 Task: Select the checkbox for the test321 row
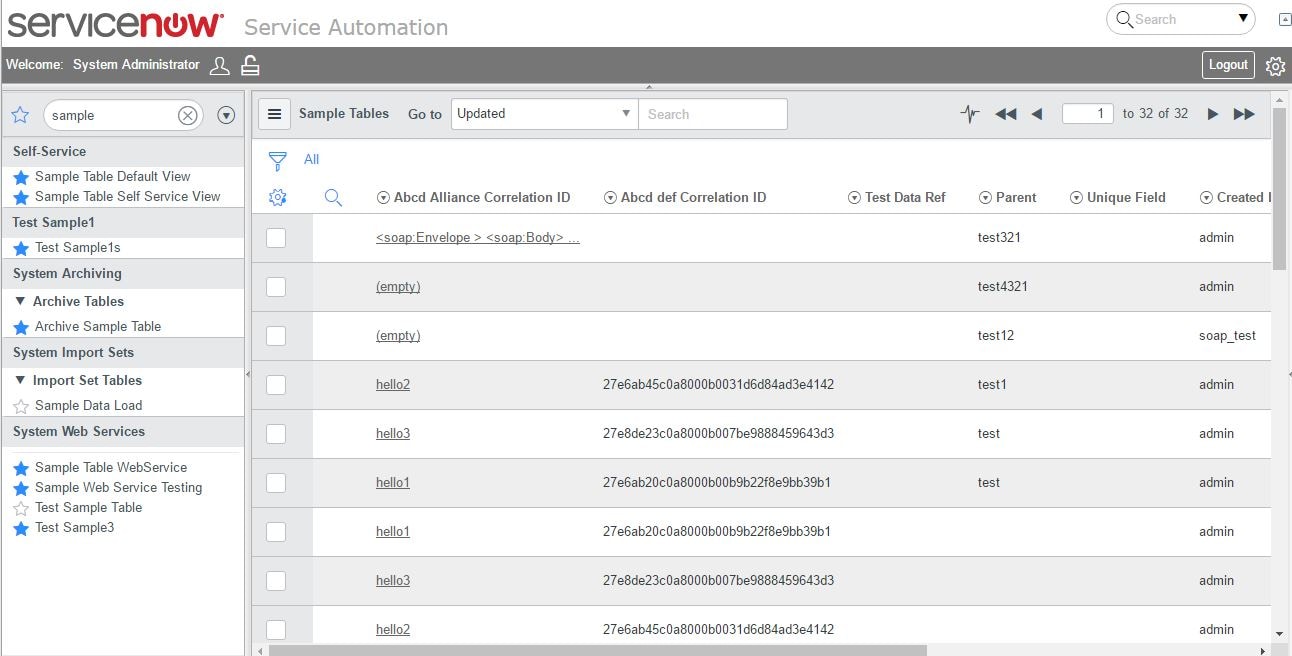[x=276, y=238]
